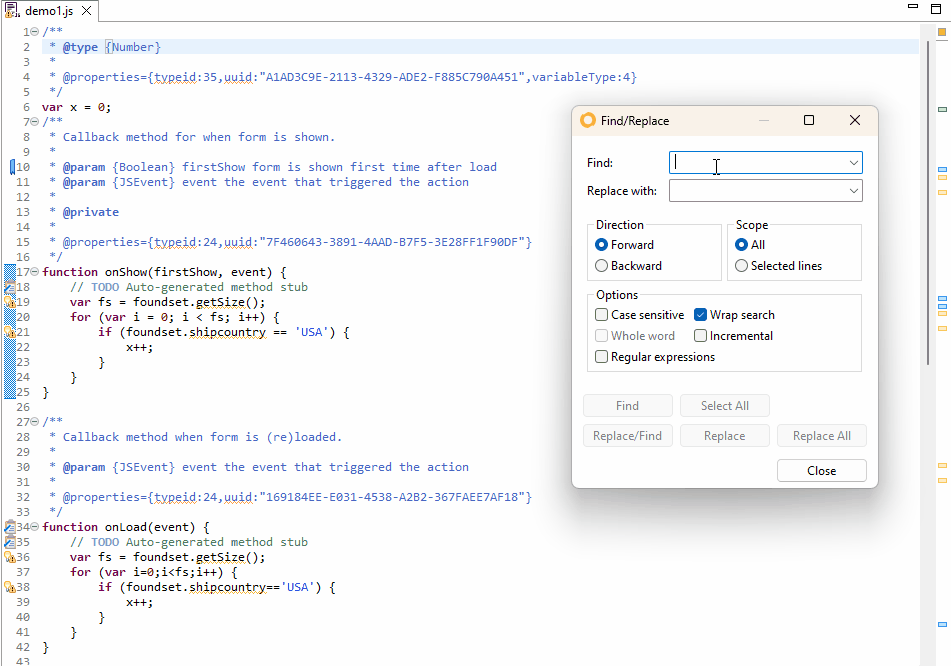The width and height of the screenshot is (951, 666).
Task: Minimize the editor view area
Action: [x=913, y=6]
